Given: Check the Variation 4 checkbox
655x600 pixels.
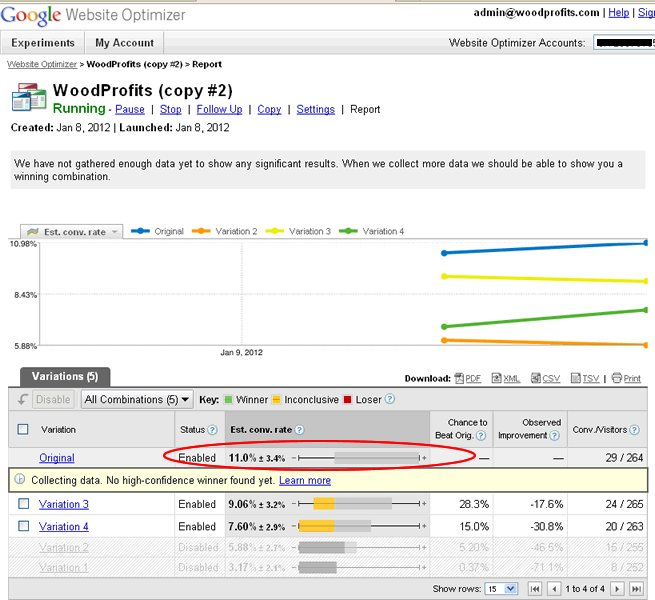Looking at the screenshot, I should [x=23, y=526].
